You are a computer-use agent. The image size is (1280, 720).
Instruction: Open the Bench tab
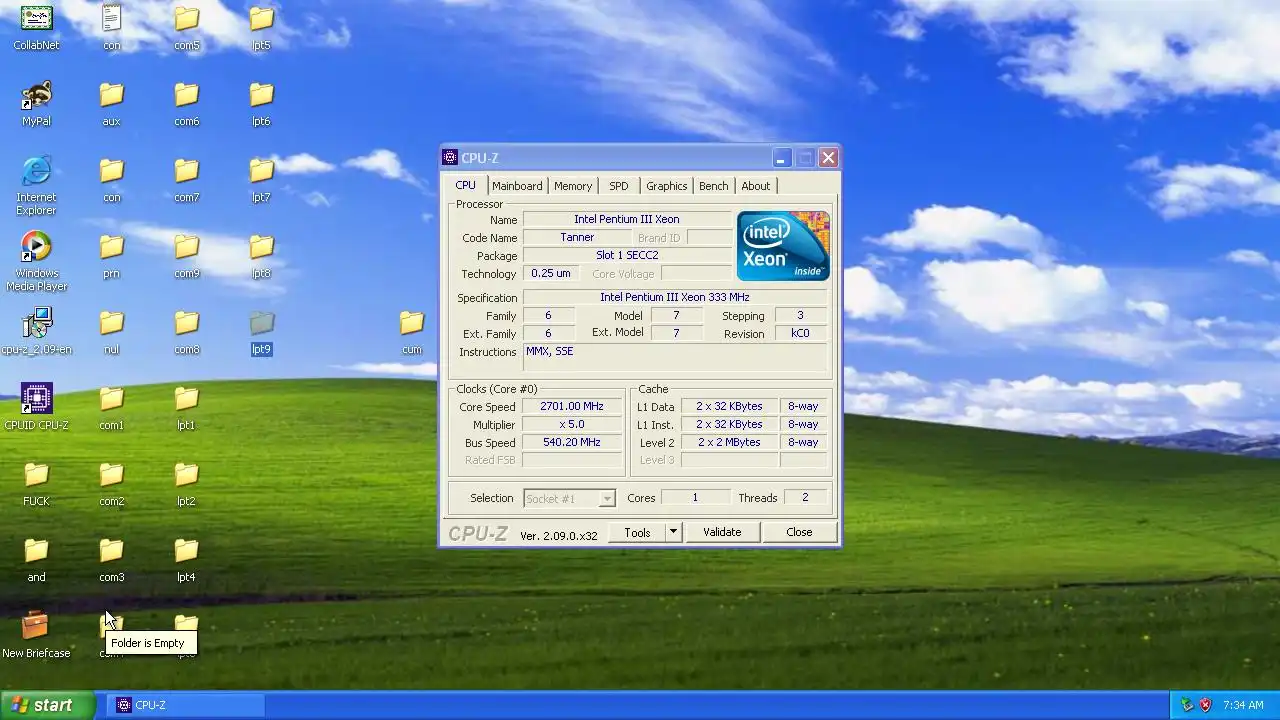pyautogui.click(x=714, y=186)
